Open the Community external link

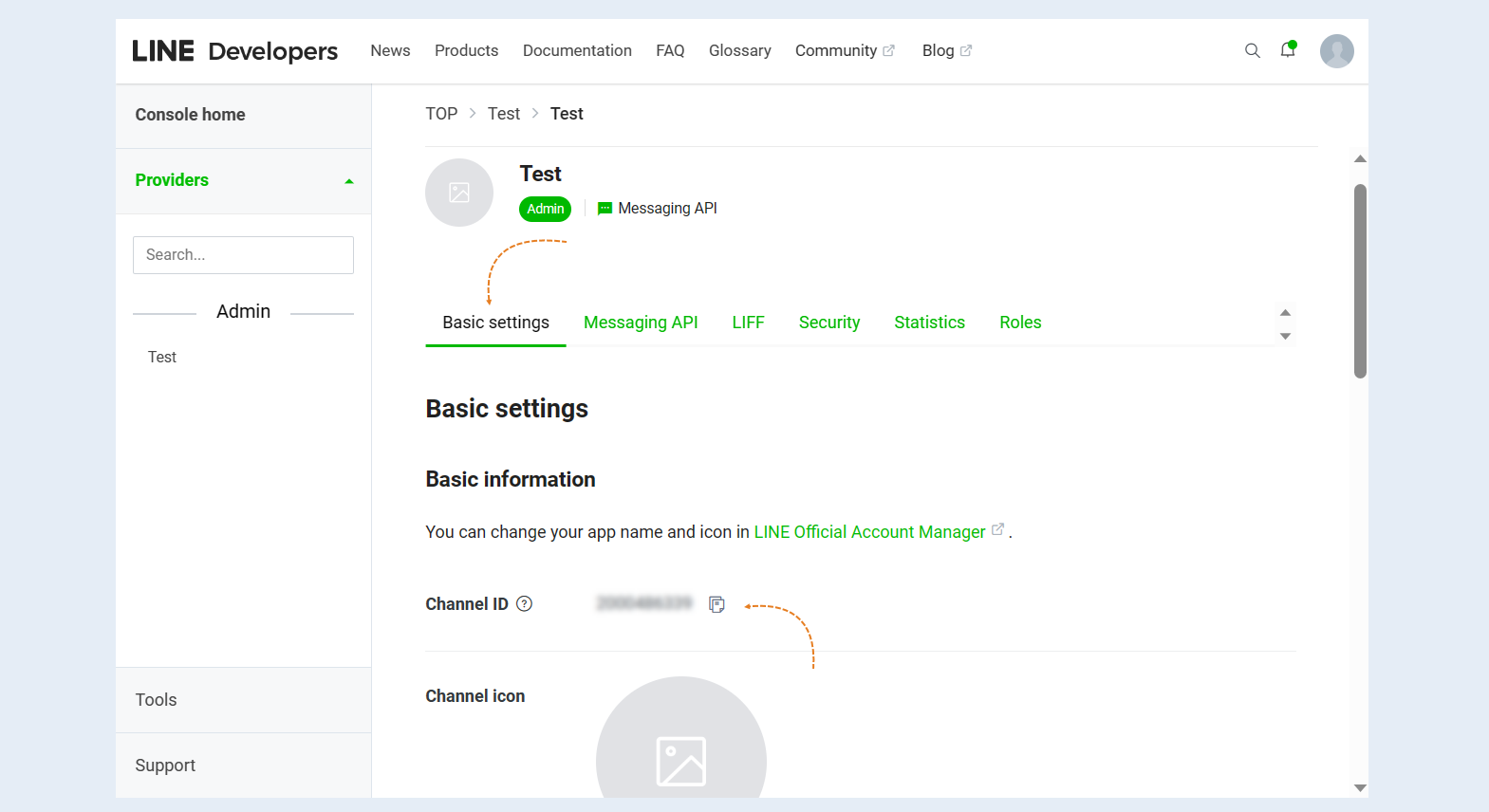pos(845,50)
